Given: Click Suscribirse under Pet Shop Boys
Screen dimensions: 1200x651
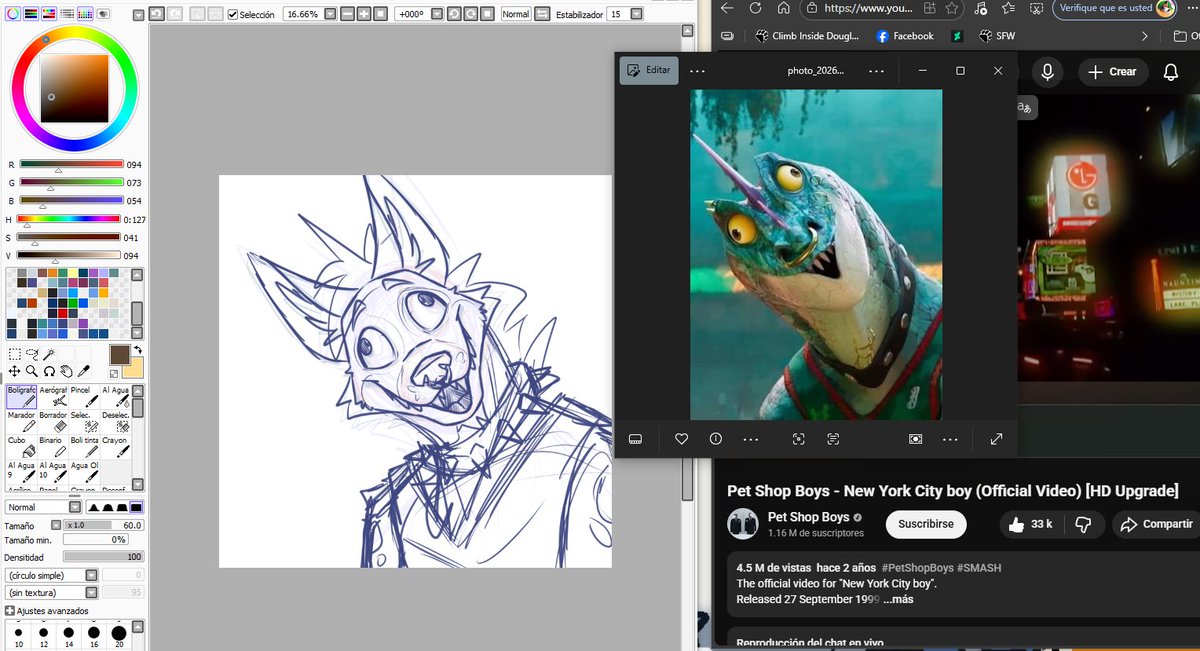Looking at the screenshot, I should click(x=925, y=523).
